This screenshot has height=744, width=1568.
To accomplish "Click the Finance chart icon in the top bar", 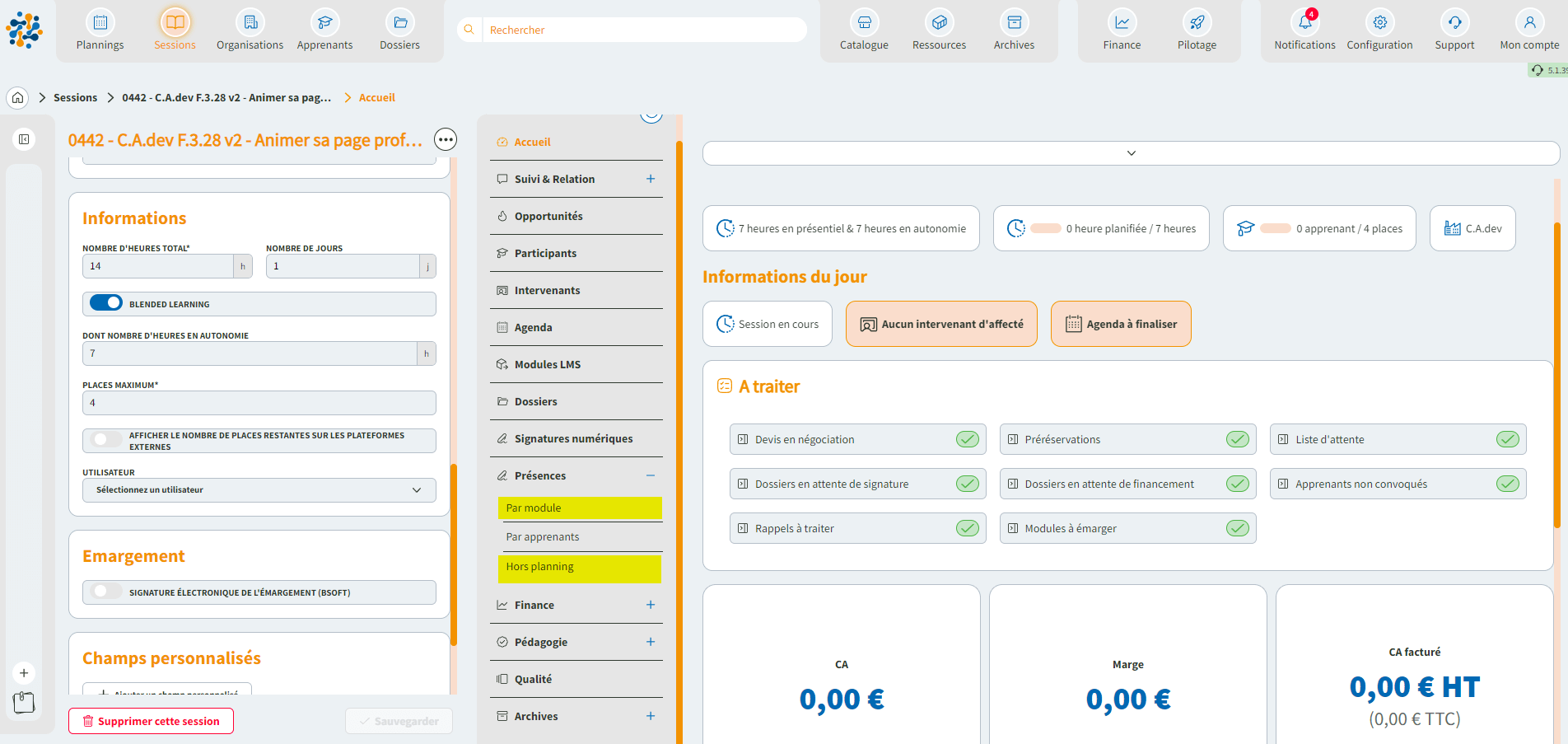I will coord(1122,23).
